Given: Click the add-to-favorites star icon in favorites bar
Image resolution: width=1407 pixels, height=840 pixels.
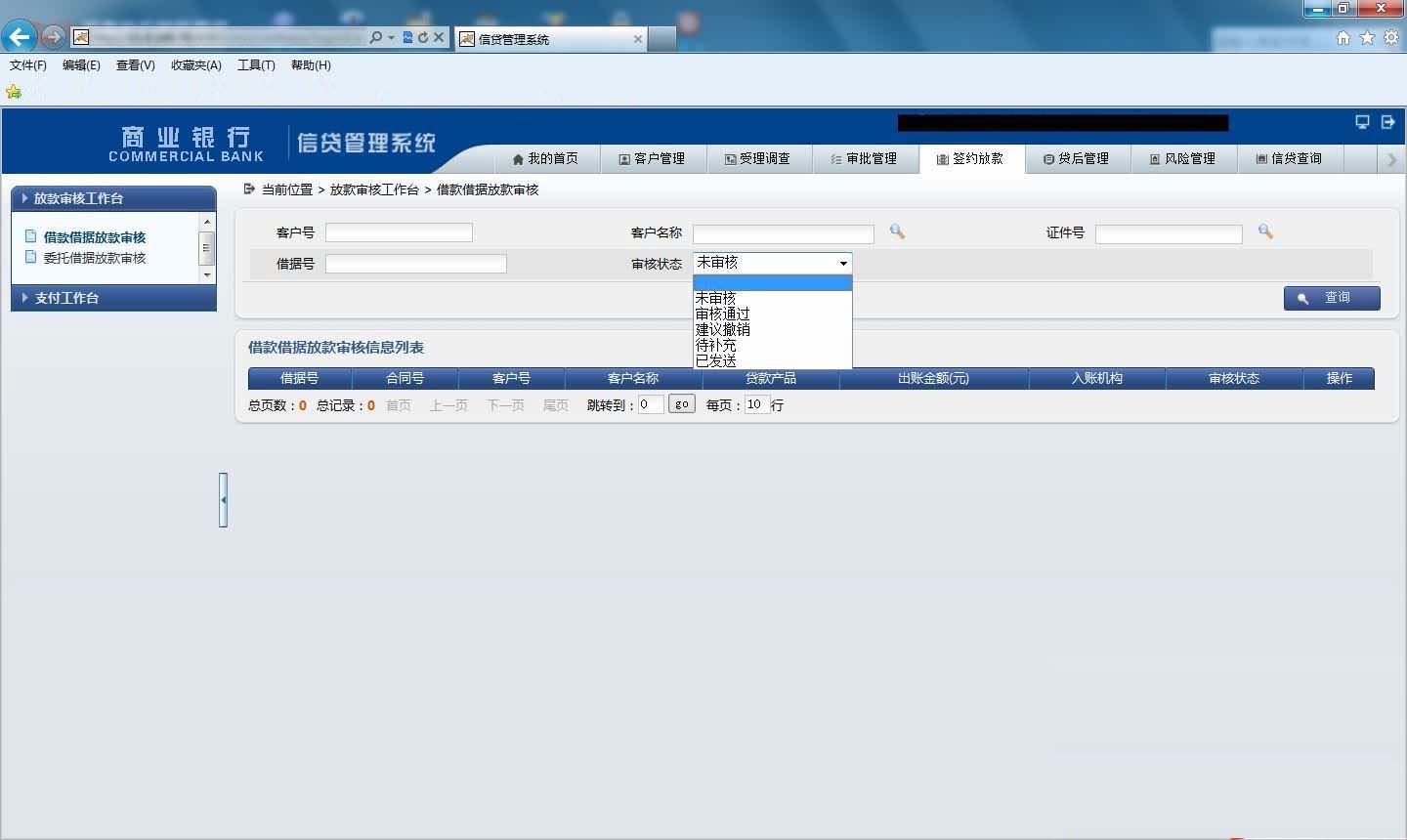Looking at the screenshot, I should (x=14, y=92).
